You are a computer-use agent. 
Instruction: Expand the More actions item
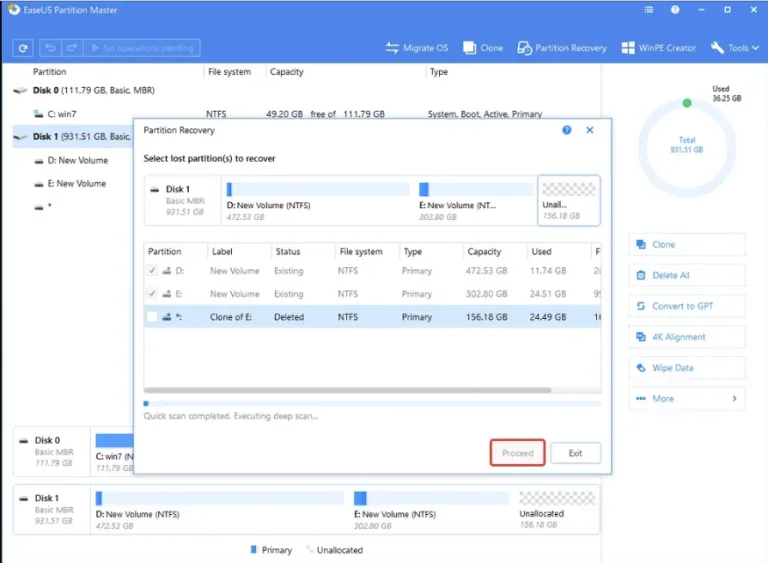pyautogui.click(x=687, y=399)
